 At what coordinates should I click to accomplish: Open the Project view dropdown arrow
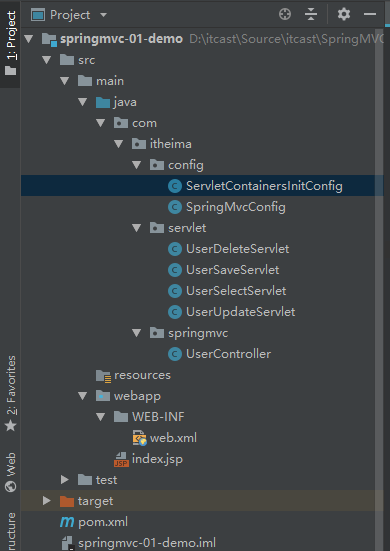point(103,15)
